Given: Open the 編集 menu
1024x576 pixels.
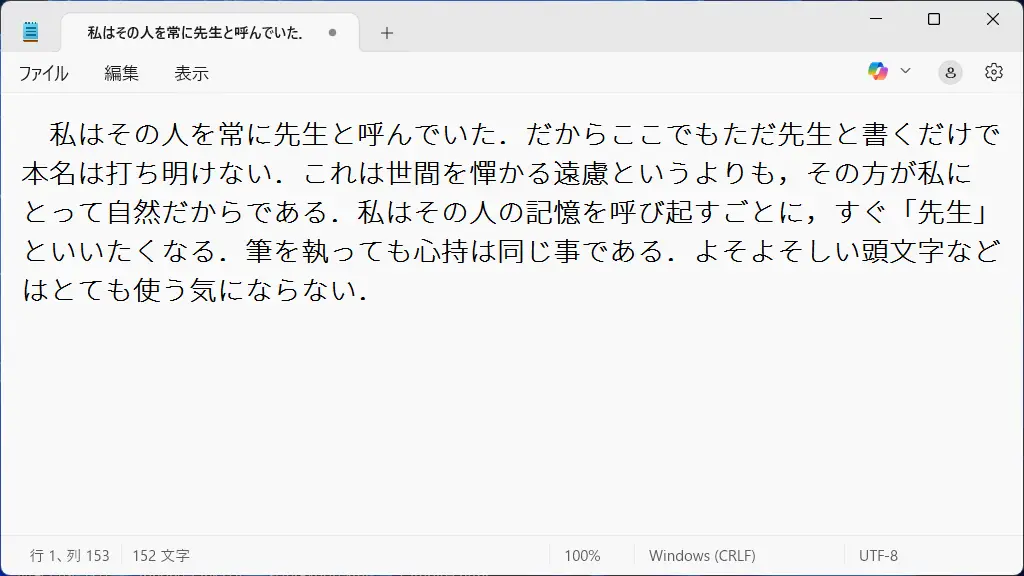Looking at the screenshot, I should click(x=120, y=72).
